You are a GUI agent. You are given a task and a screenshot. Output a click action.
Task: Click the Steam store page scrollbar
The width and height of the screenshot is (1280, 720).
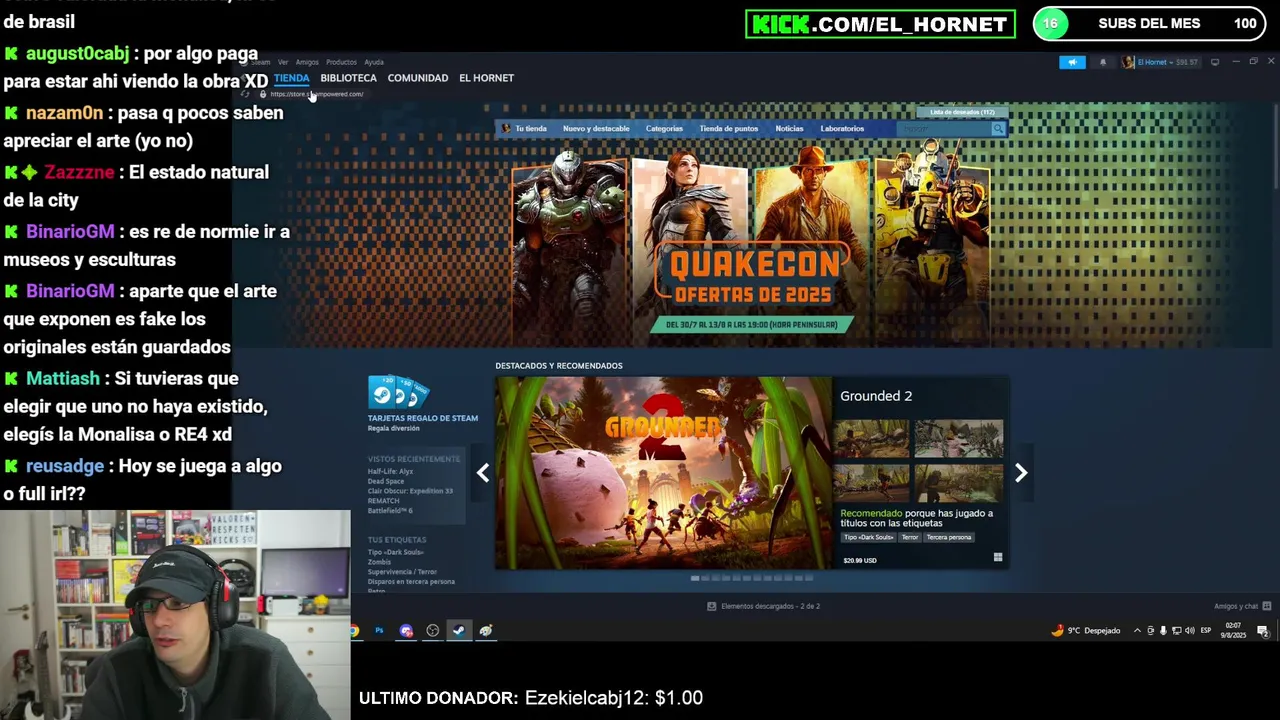(1275, 147)
